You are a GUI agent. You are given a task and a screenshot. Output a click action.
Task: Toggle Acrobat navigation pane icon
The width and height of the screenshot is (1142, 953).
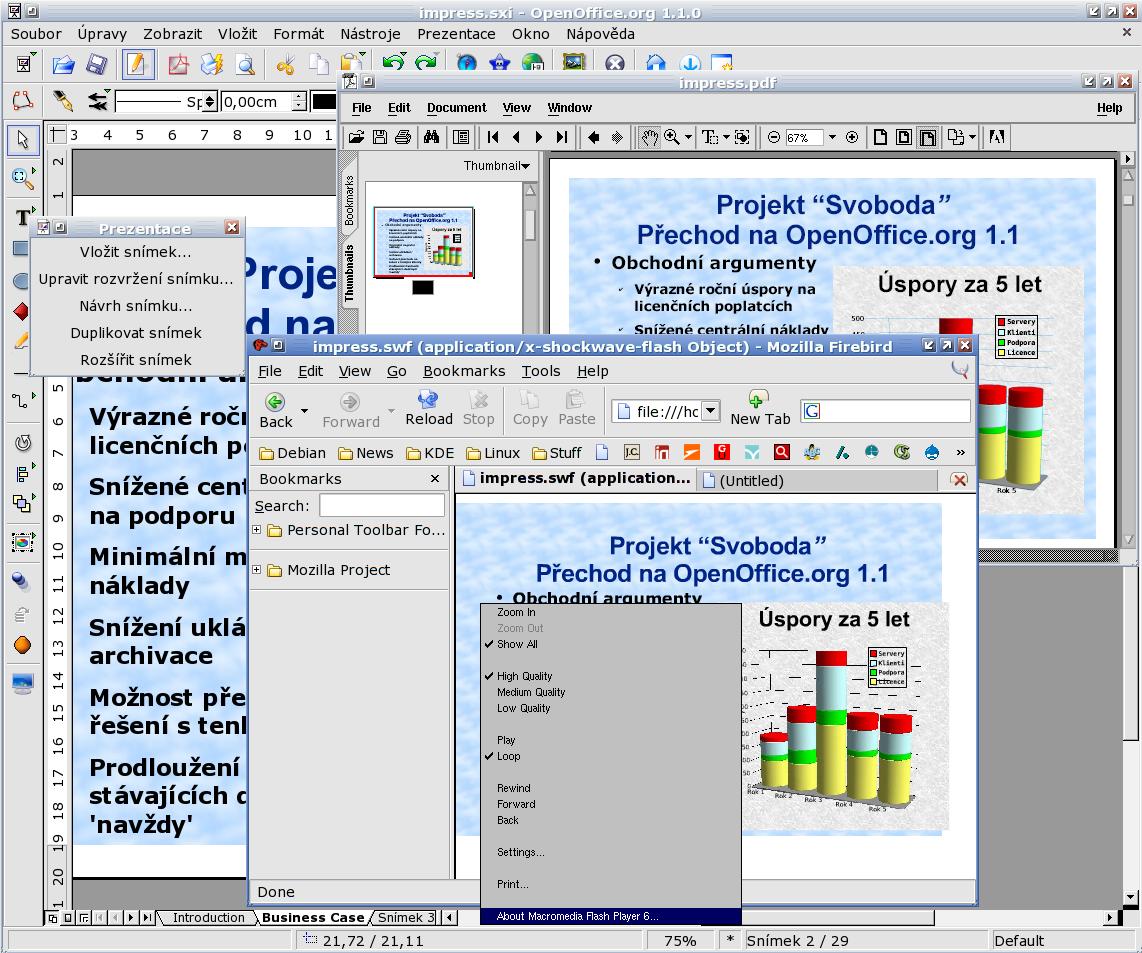tap(461, 137)
